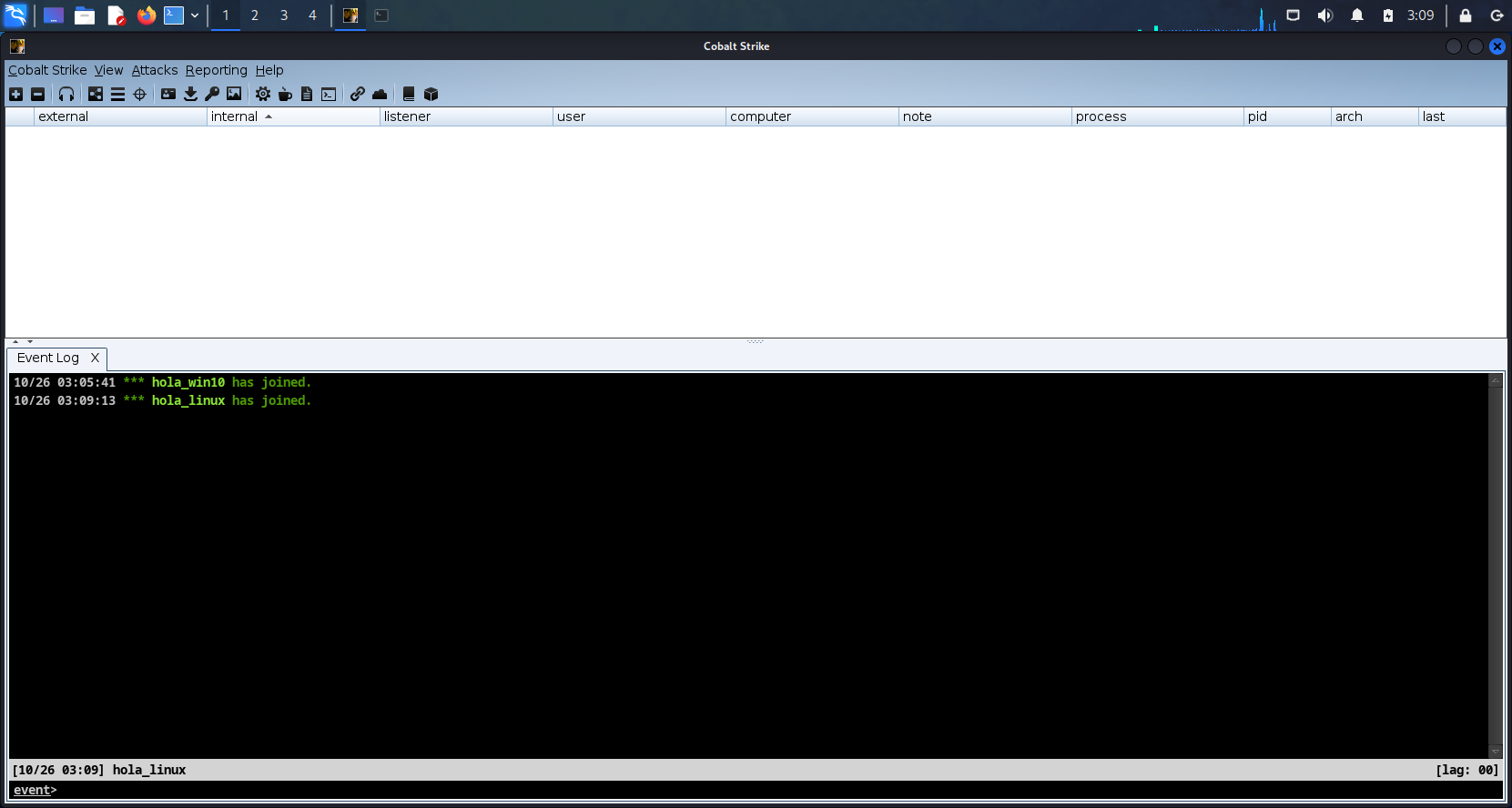1512x808 pixels.
Task: Sort sessions by arch column
Action: coord(1375,116)
